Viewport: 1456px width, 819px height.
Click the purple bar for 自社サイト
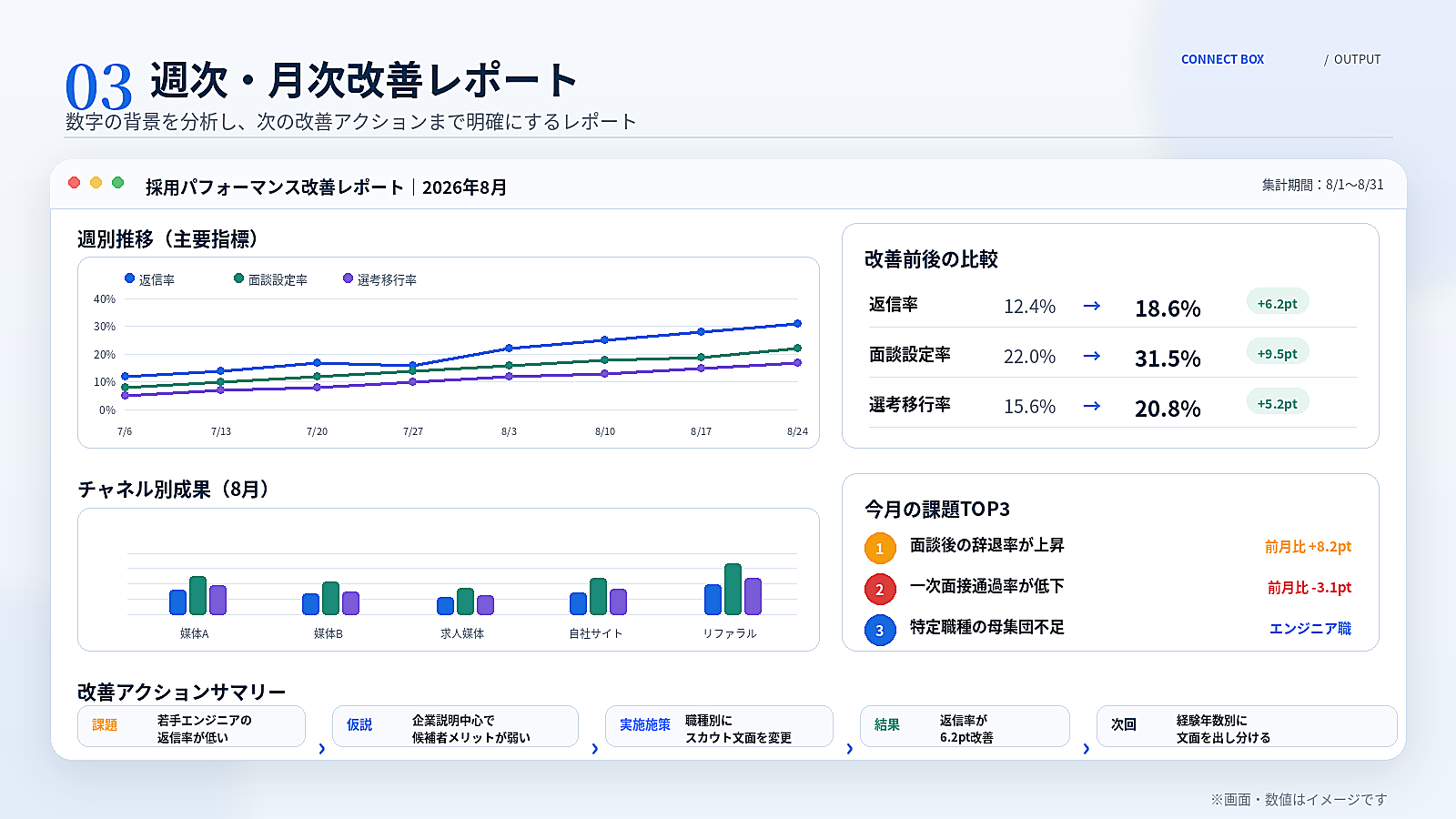coord(618,602)
